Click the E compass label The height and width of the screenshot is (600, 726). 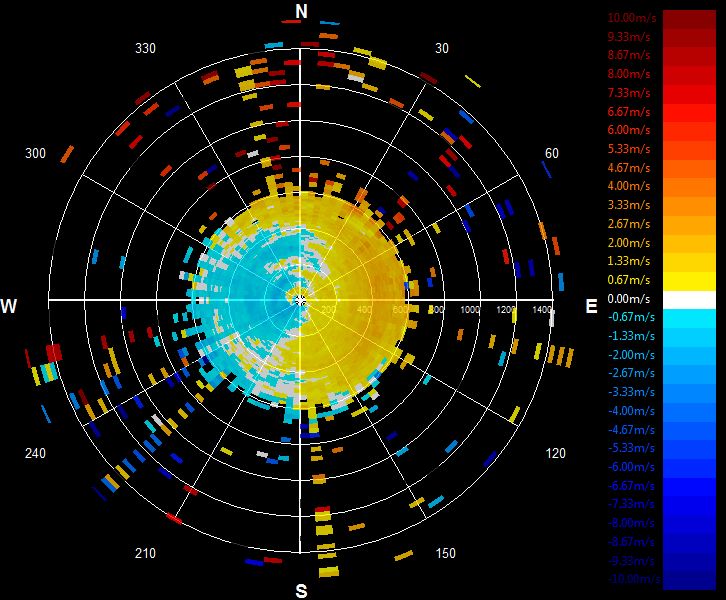coord(591,306)
